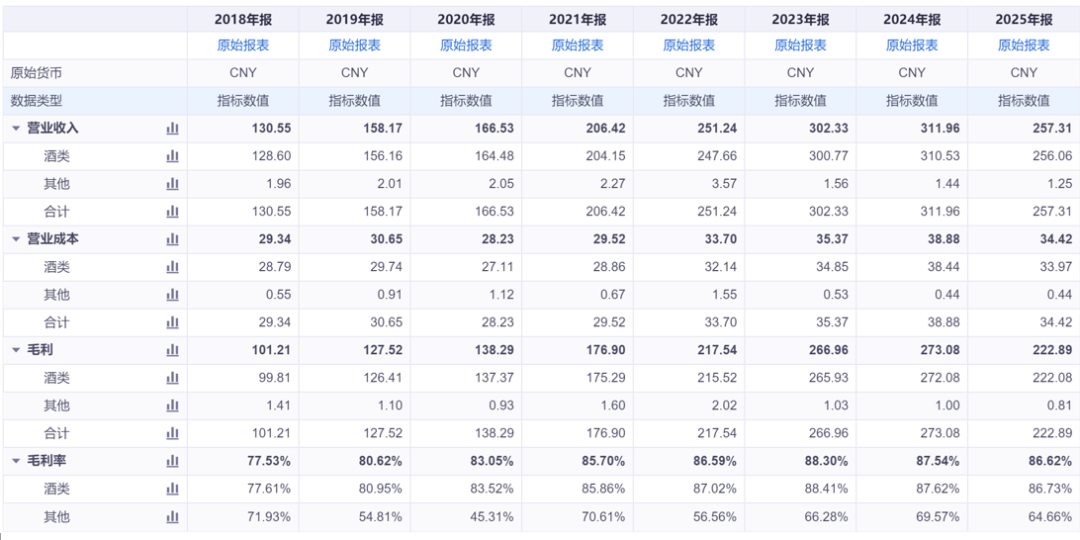
Task: Select the 2020年报 column header
Action: 466,19
